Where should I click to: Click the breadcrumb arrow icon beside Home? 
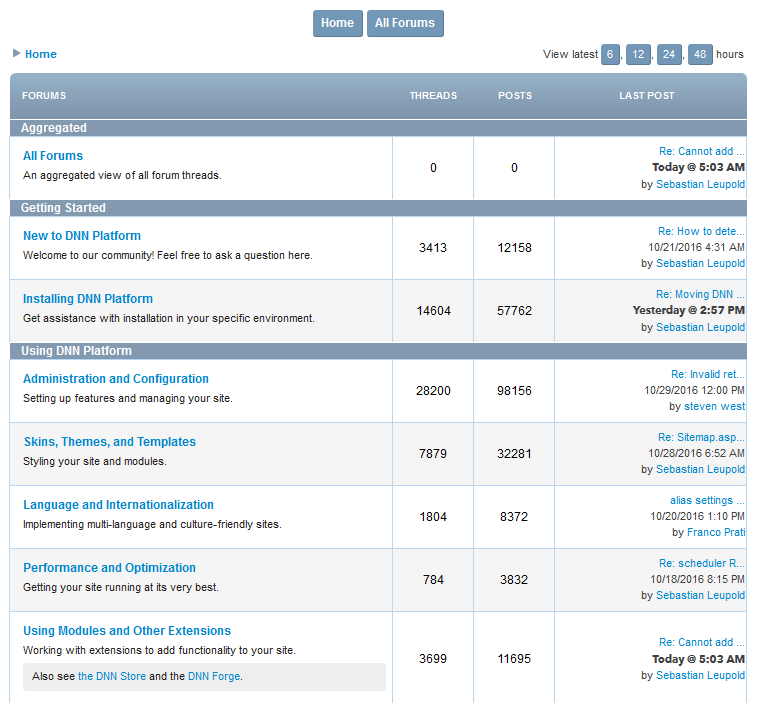17,53
